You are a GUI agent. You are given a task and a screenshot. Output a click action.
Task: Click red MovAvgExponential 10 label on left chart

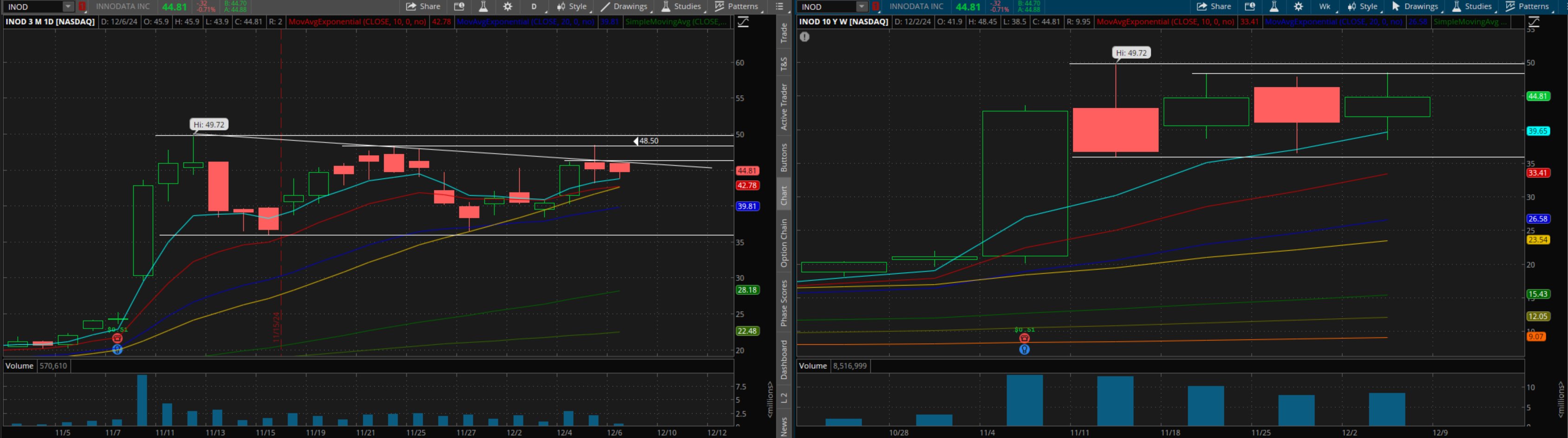pyautogui.click(x=357, y=22)
